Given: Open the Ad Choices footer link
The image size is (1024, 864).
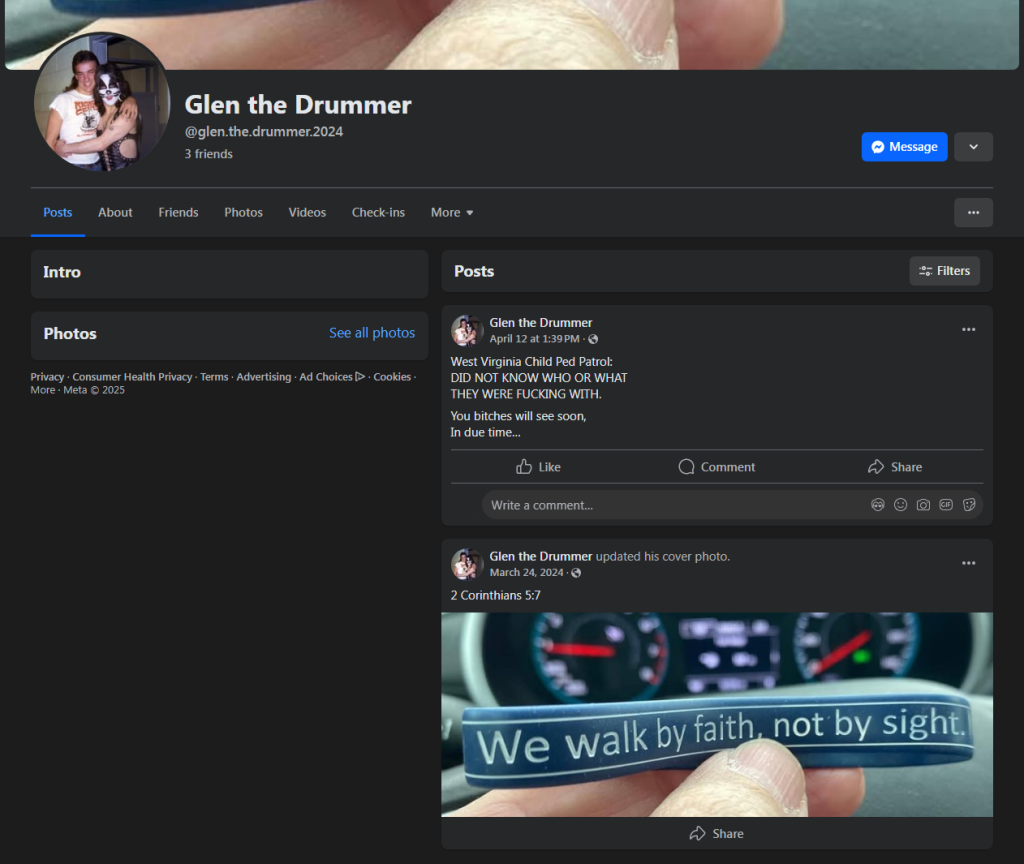Looking at the screenshot, I should (332, 377).
